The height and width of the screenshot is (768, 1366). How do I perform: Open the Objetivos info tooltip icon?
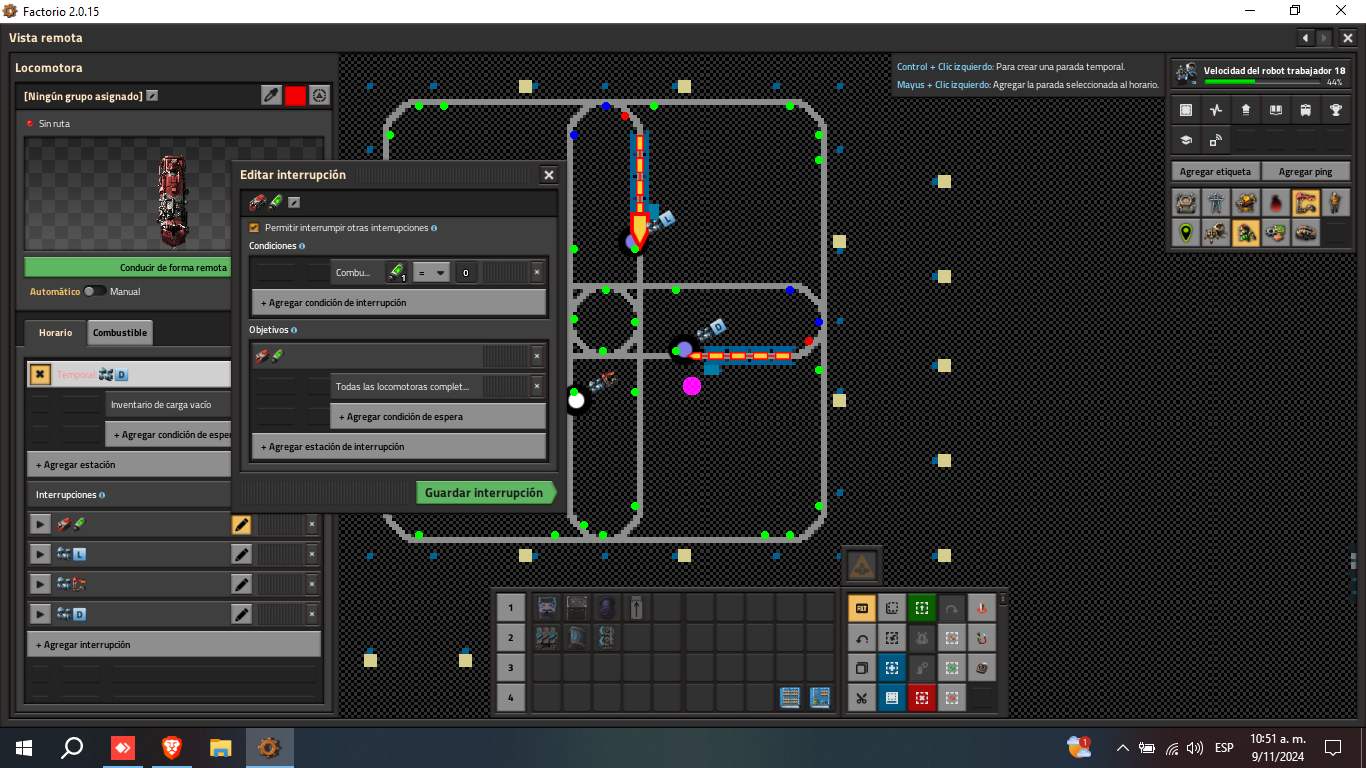(294, 330)
